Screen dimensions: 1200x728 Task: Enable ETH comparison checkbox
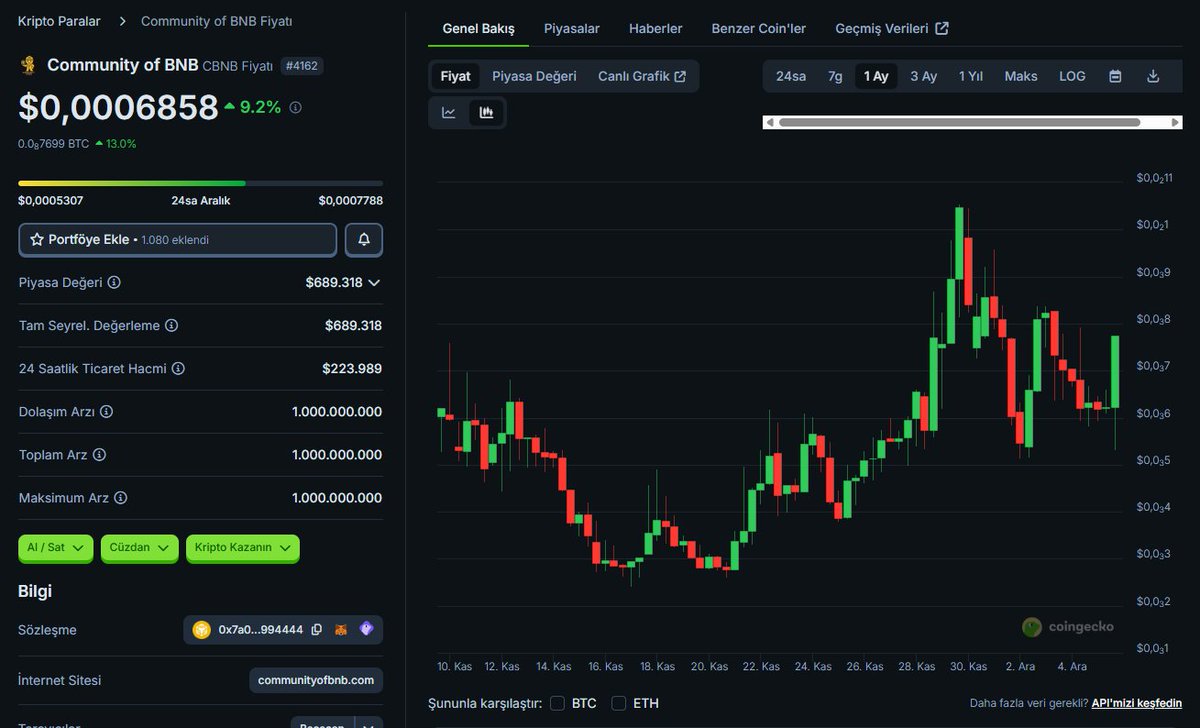pyautogui.click(x=619, y=703)
